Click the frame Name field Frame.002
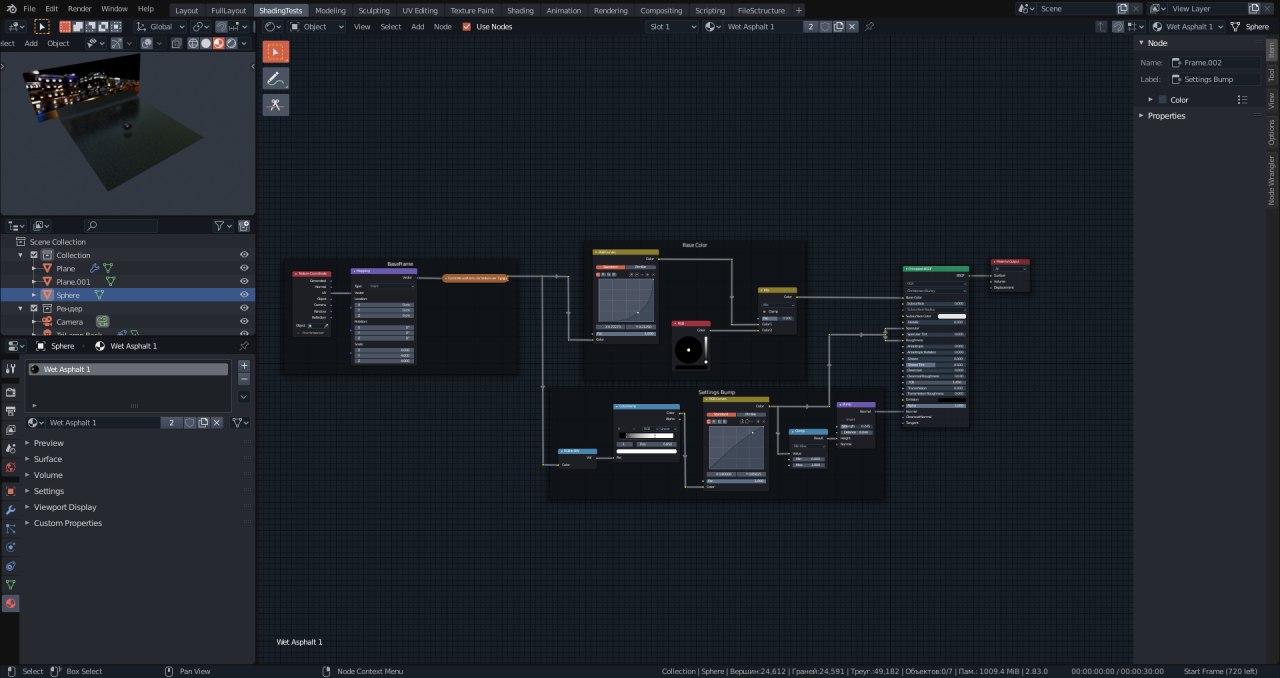The image size is (1280, 678). click(x=1213, y=62)
